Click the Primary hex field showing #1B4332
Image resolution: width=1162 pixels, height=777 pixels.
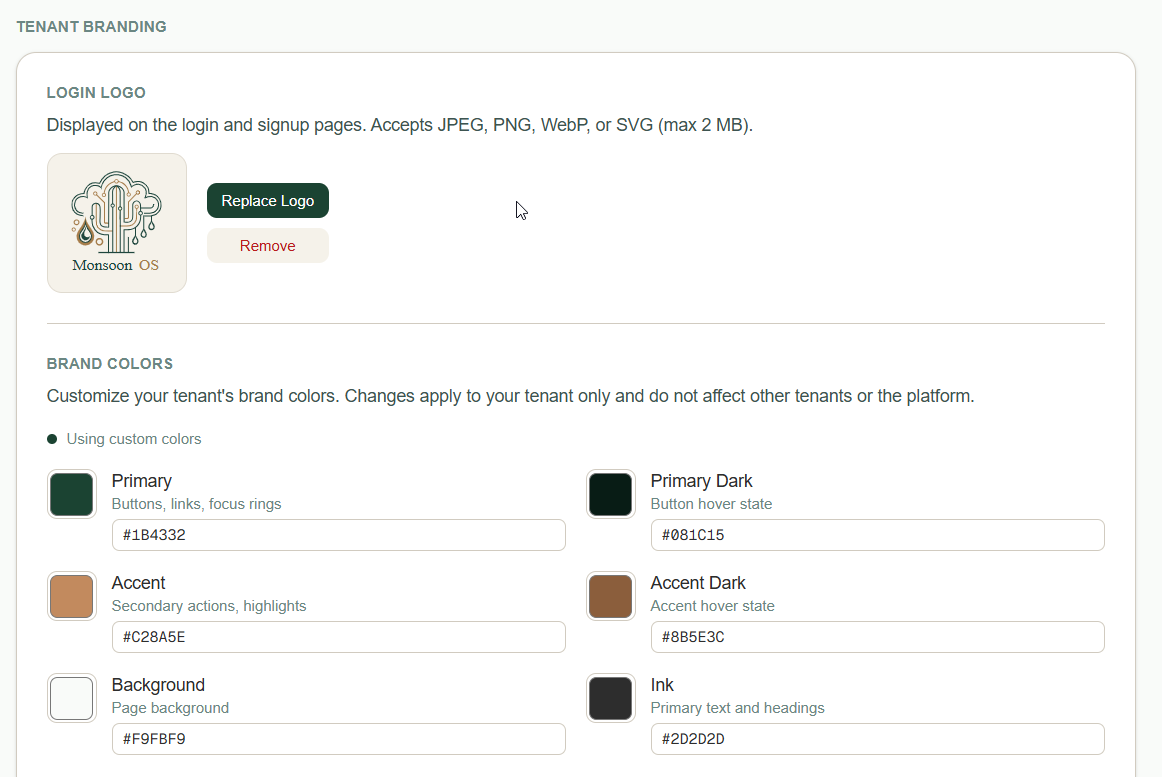(x=338, y=535)
